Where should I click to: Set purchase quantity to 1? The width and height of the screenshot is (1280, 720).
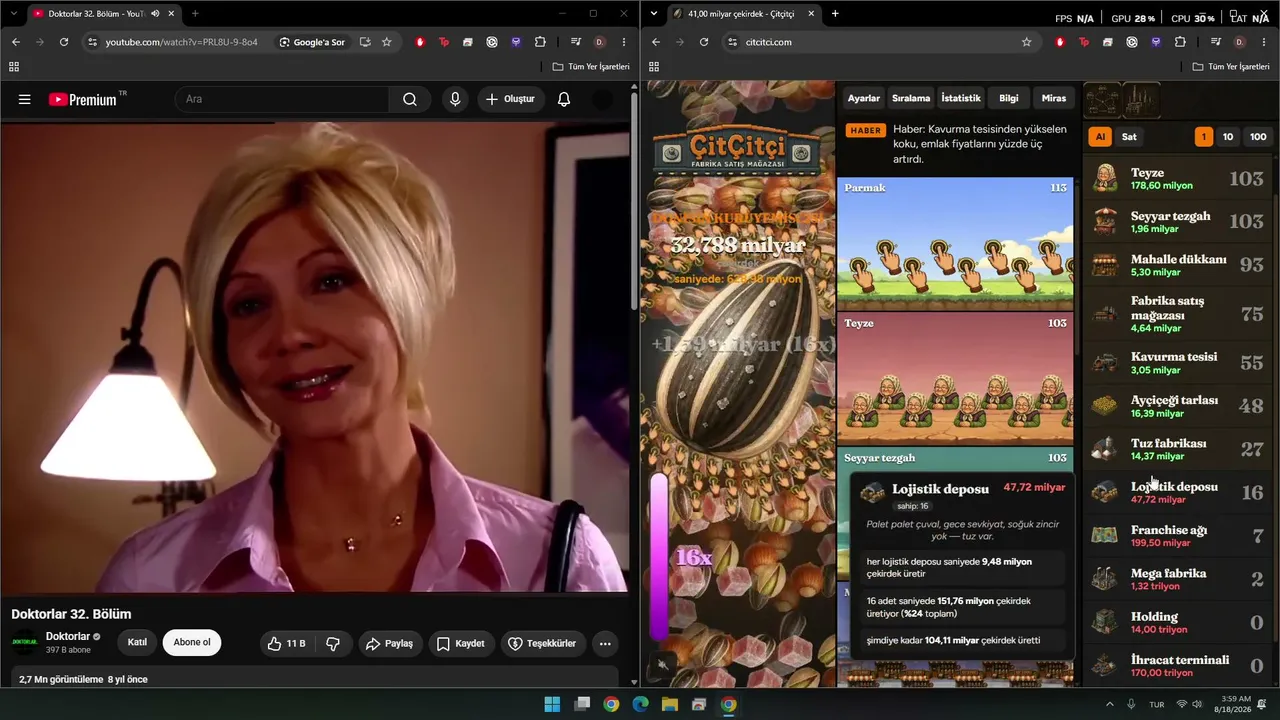click(x=1204, y=137)
